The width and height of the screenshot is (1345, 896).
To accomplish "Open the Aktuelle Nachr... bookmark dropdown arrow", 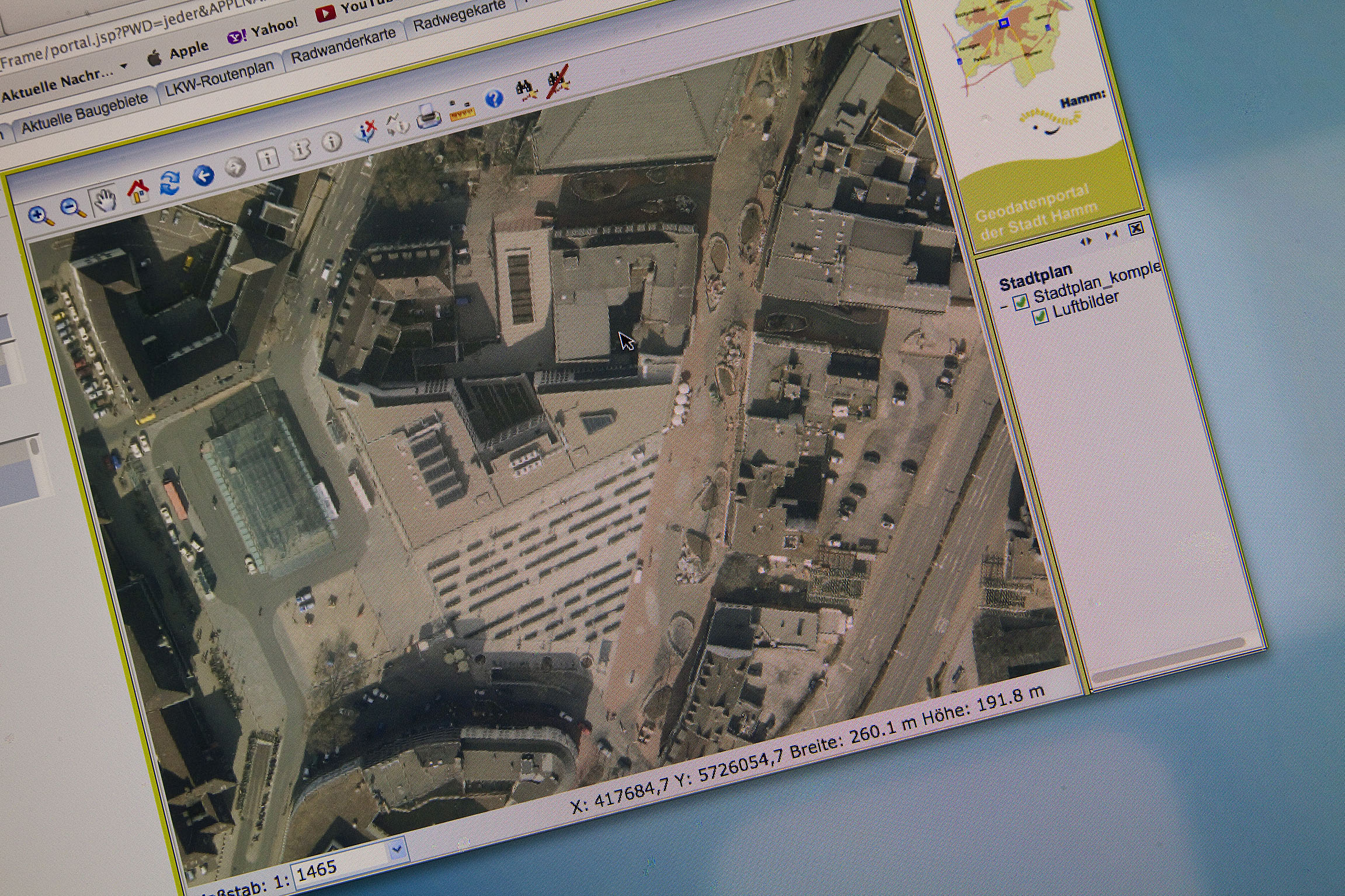I will pyautogui.click(x=124, y=67).
